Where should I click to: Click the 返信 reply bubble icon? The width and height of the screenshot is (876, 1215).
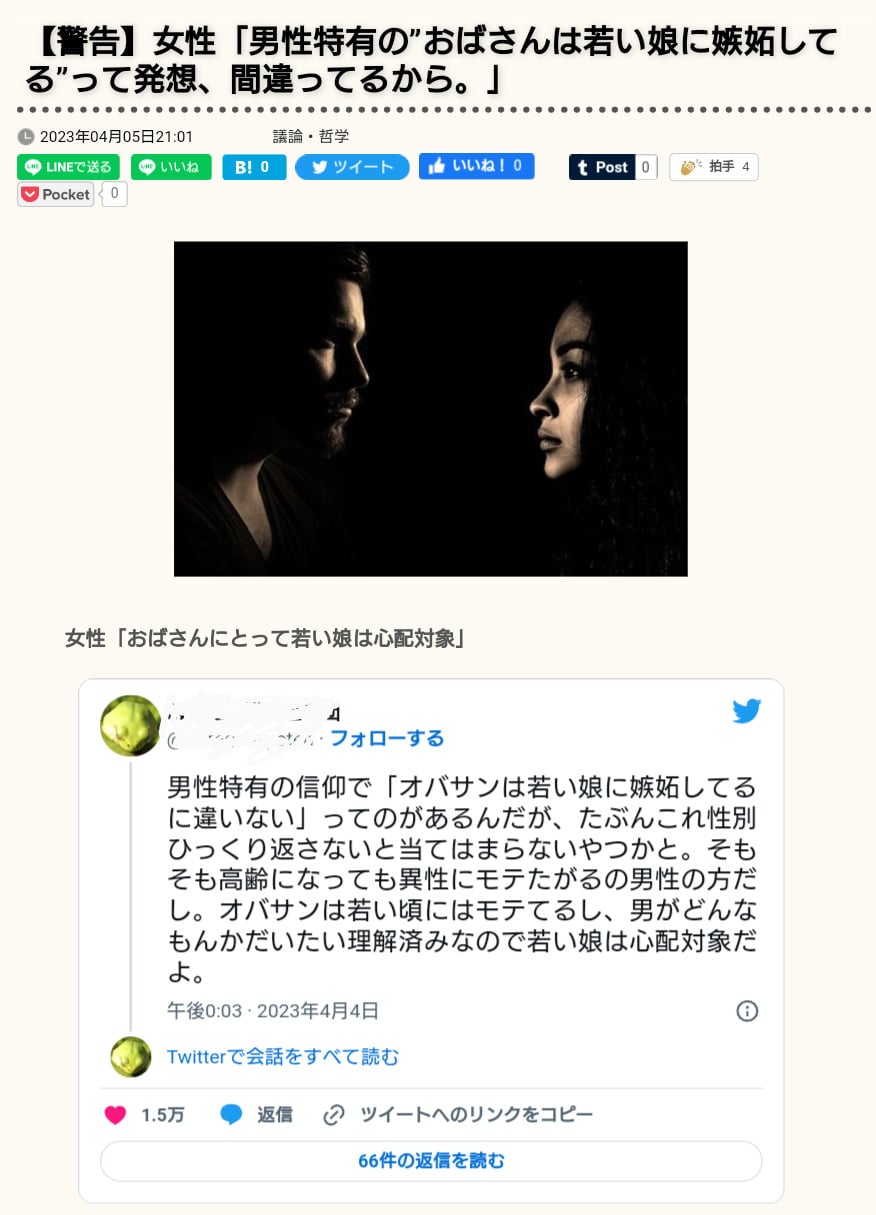232,1115
